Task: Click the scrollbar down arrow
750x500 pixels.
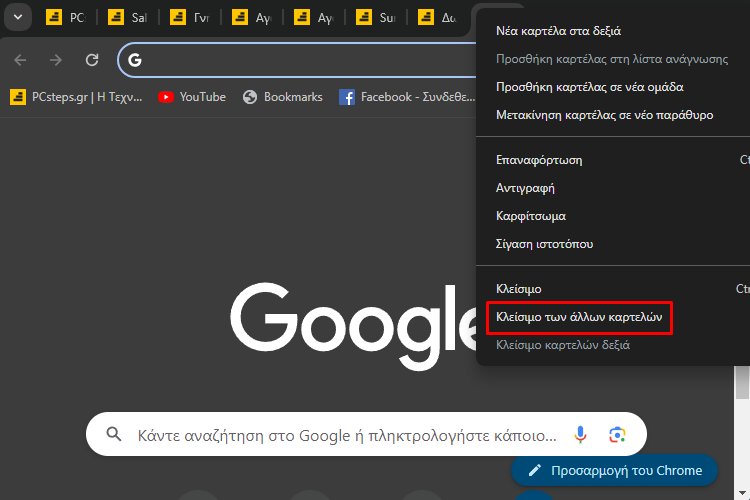Action: coord(742,493)
